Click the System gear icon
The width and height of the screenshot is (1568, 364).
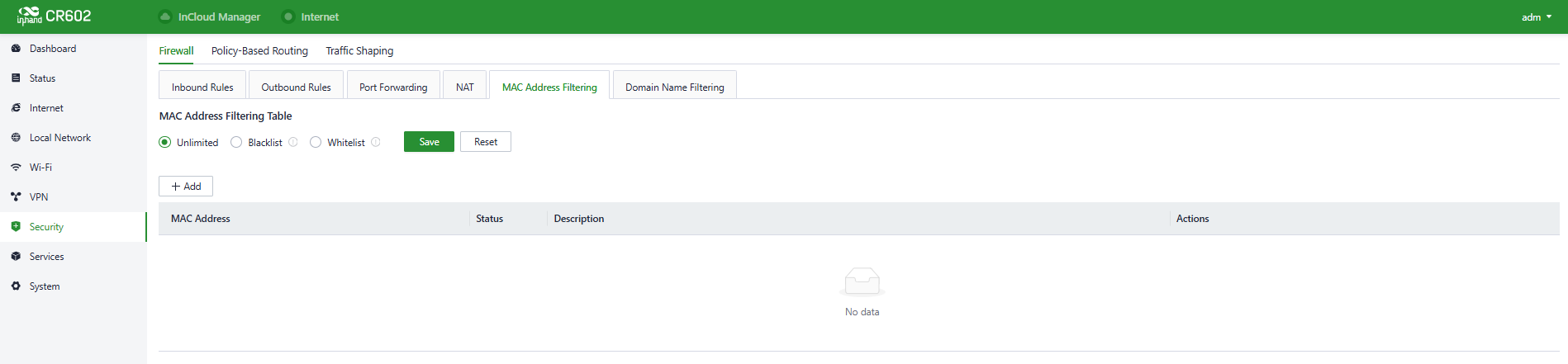[16, 286]
